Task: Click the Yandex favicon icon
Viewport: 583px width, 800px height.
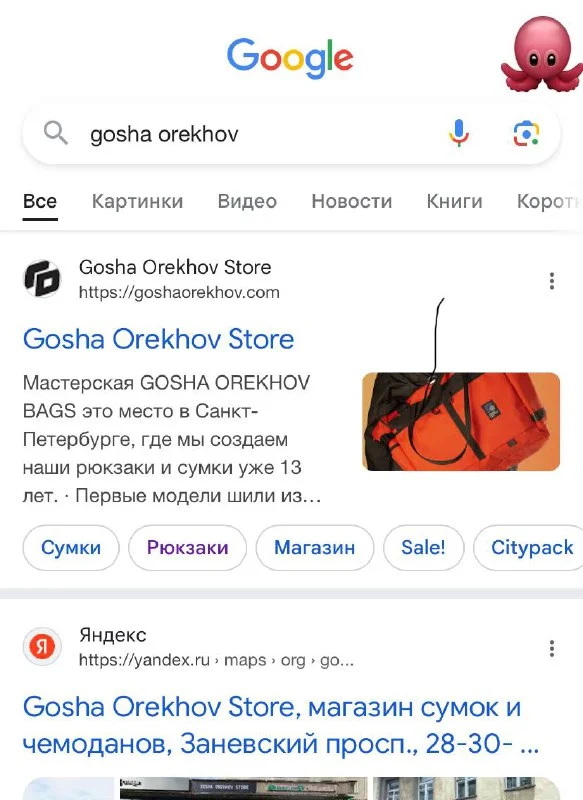Action: point(42,647)
